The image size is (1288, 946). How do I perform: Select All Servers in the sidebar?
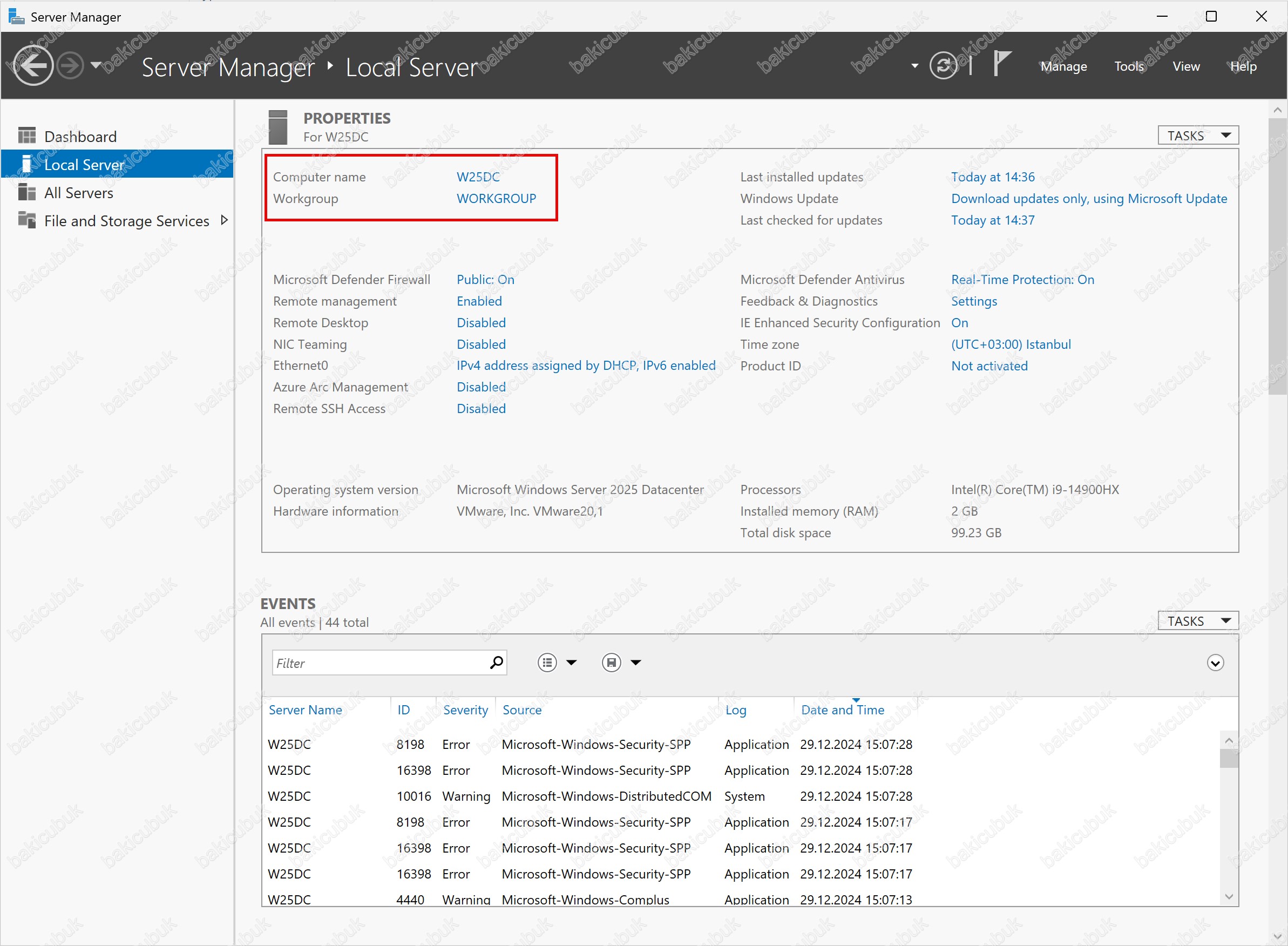coord(117,192)
